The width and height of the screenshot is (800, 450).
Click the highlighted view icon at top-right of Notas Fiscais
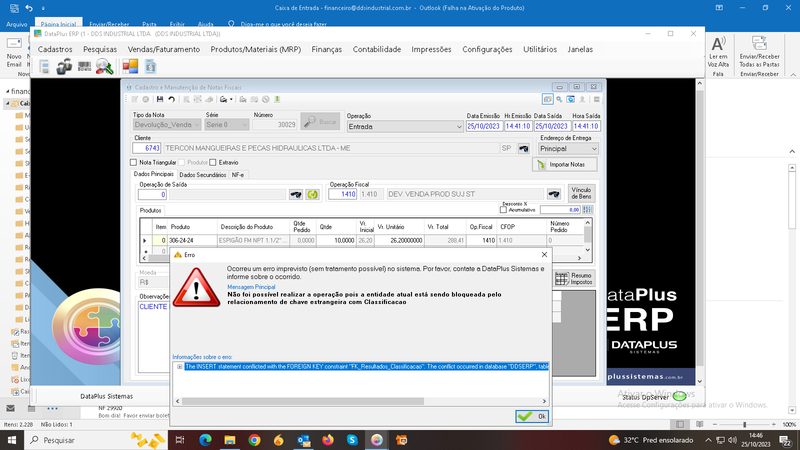coord(547,99)
